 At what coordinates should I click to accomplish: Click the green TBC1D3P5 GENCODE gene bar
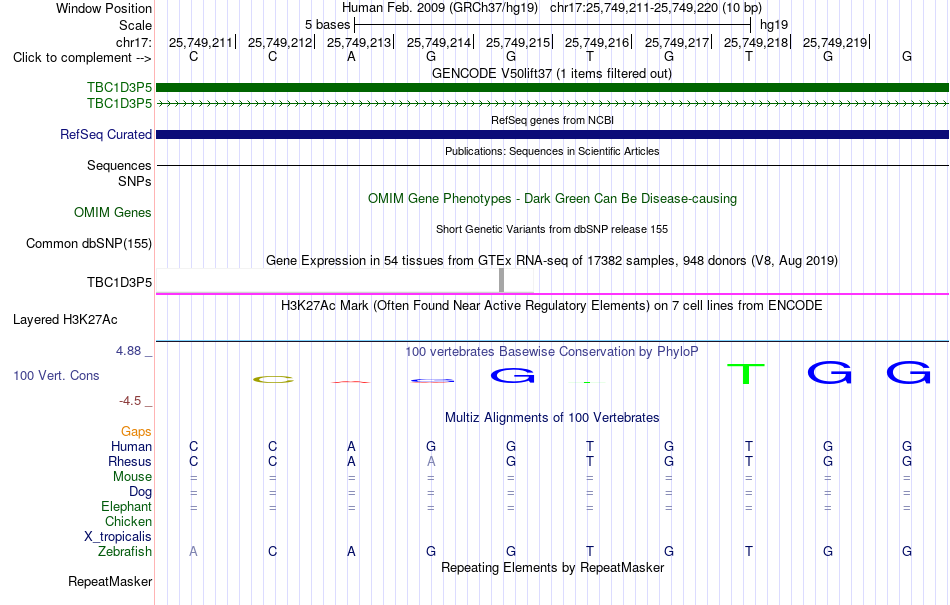[x=552, y=88]
